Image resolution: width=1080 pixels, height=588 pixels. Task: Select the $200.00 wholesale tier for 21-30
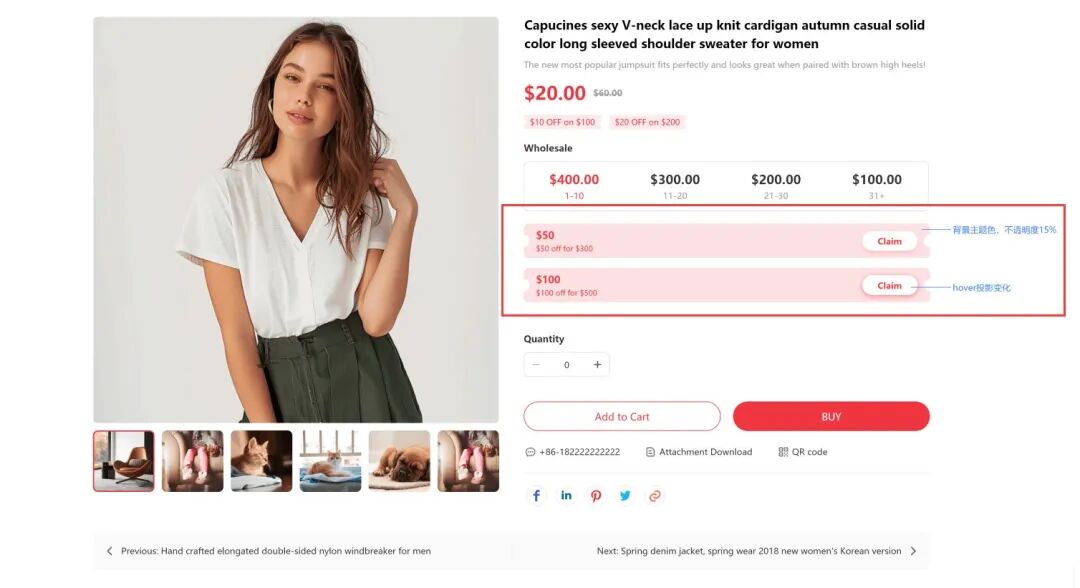[x=776, y=185]
